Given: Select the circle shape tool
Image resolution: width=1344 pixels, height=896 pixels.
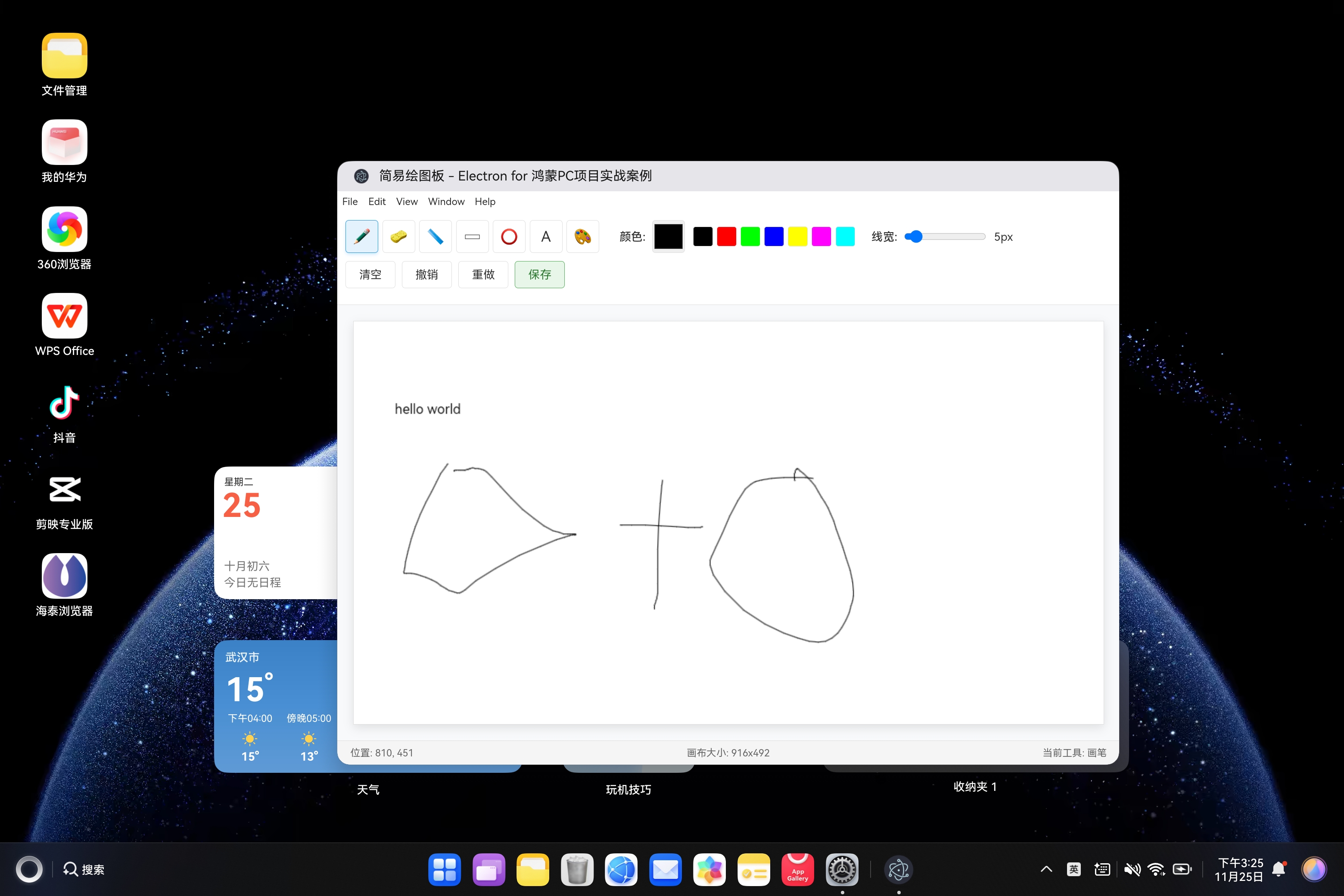Looking at the screenshot, I should point(509,236).
